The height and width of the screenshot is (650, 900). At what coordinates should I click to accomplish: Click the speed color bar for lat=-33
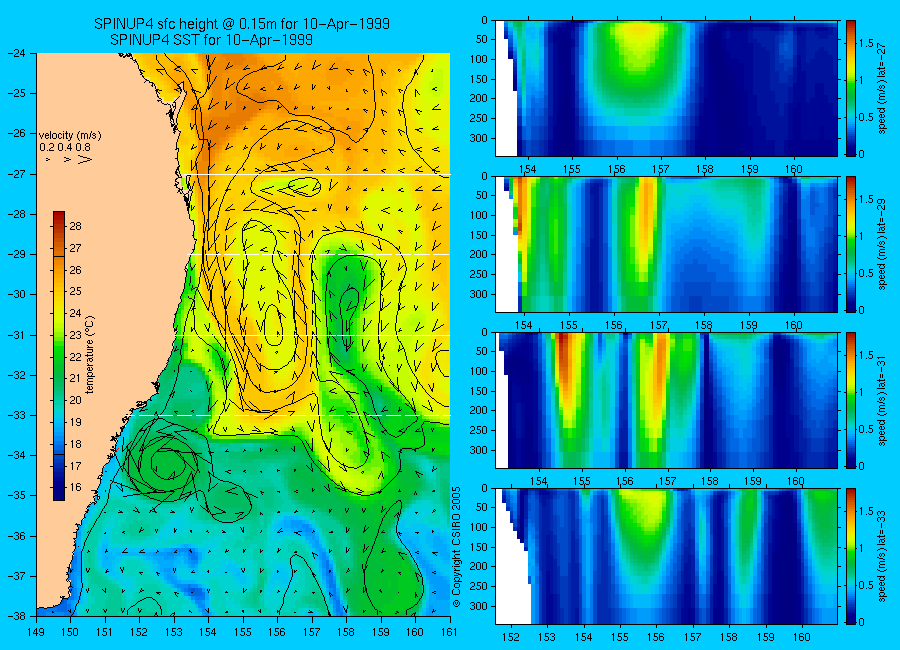click(851, 556)
